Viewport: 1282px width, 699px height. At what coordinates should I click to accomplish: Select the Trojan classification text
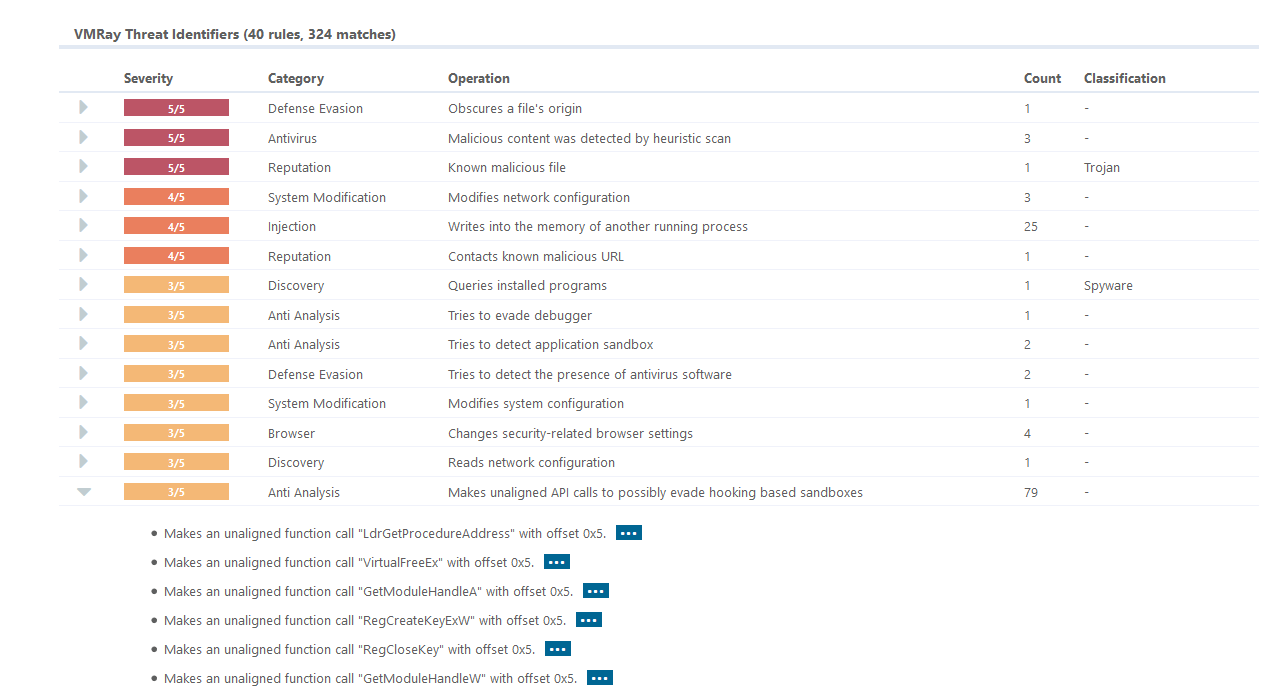point(1102,167)
